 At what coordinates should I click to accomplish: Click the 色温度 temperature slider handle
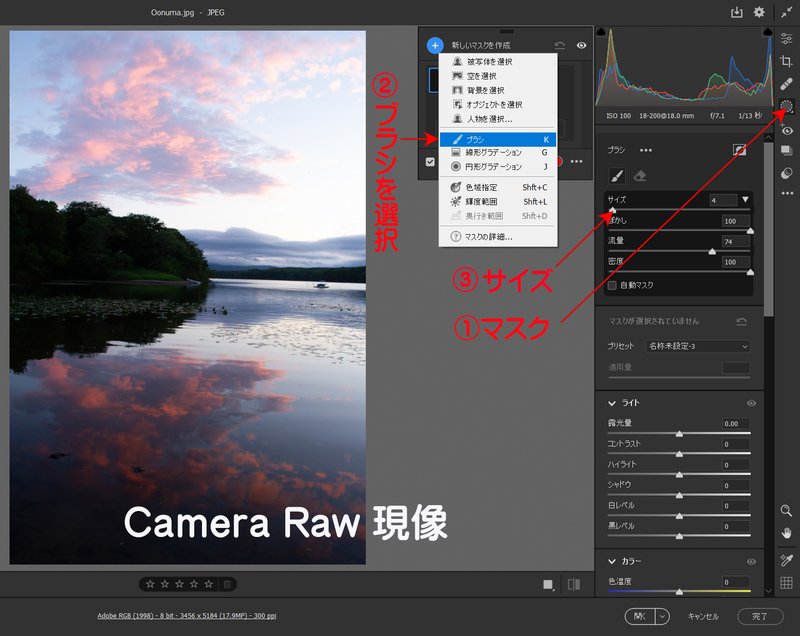click(679, 592)
